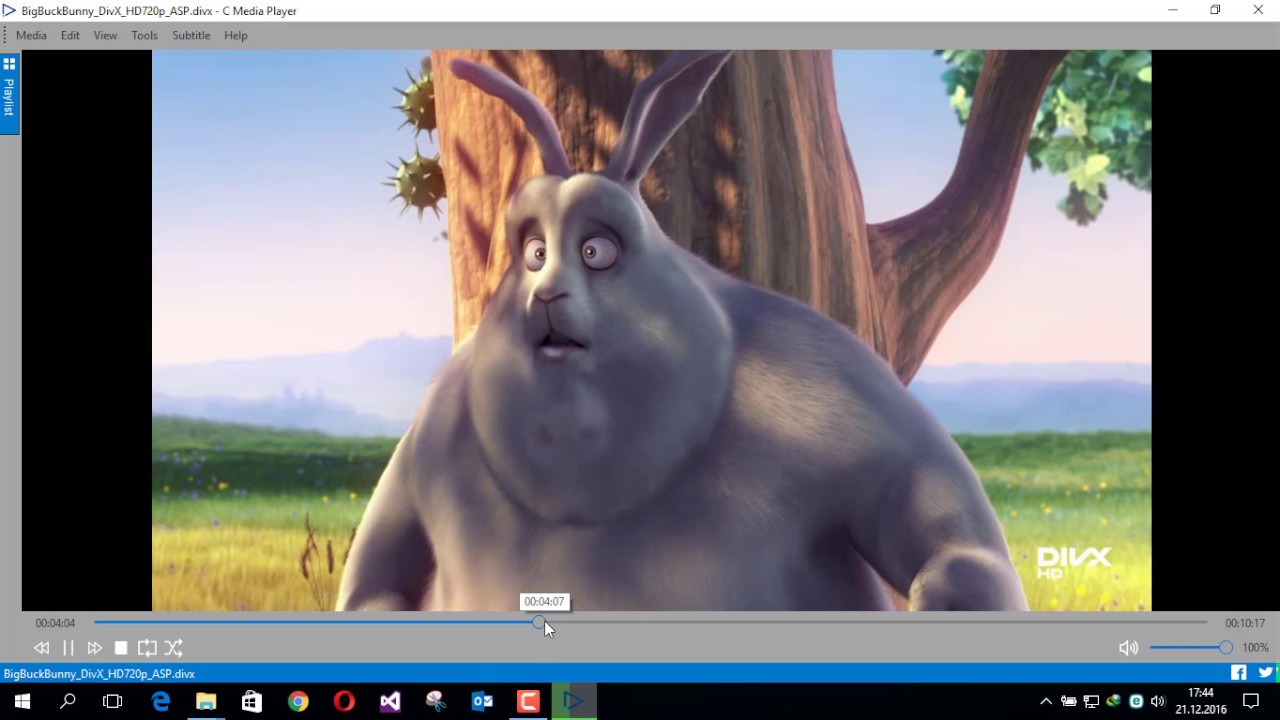Image resolution: width=1280 pixels, height=720 pixels.
Task: Open the View menu
Action: (x=105, y=35)
